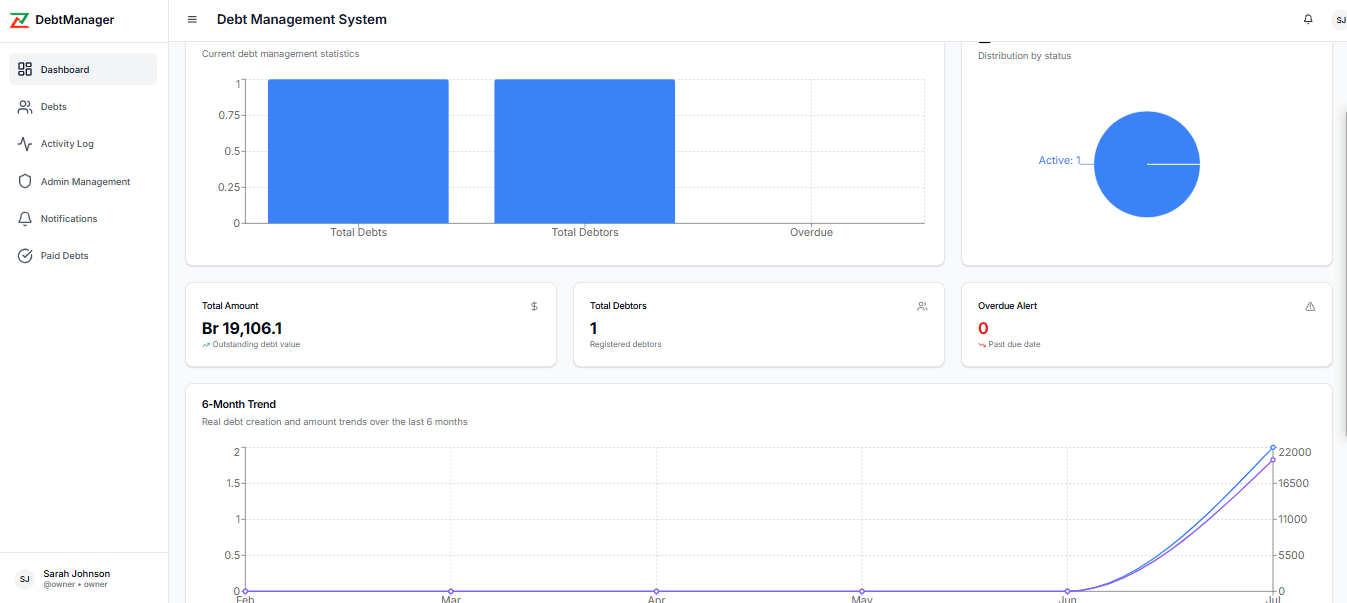The height and width of the screenshot is (603, 1347).
Task: Click the 6-Month Trend heading
Action: (x=239, y=404)
